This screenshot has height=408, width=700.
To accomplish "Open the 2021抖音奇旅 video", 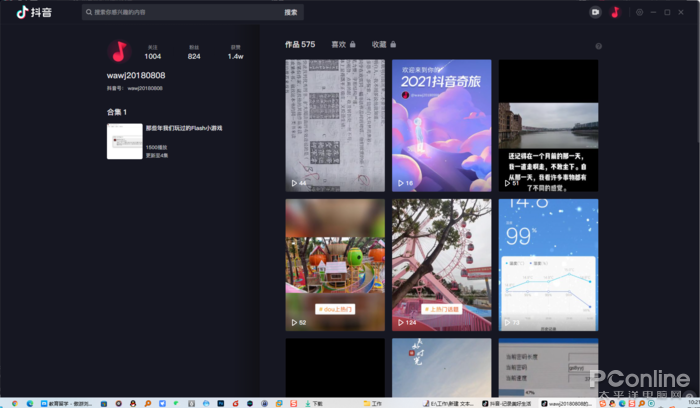I will [x=442, y=125].
